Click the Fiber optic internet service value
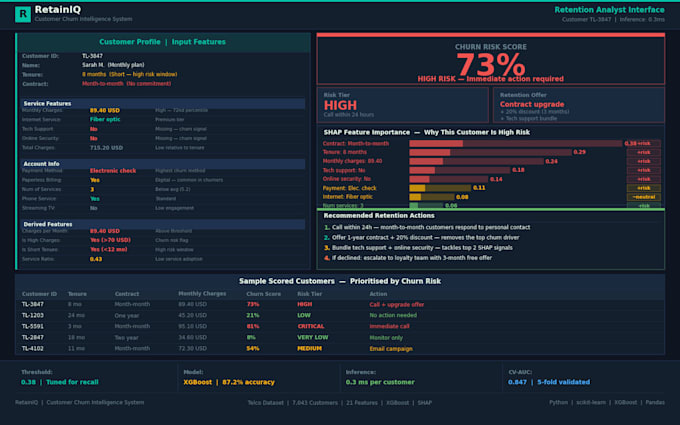This screenshot has height=425, width=680. click(105, 119)
